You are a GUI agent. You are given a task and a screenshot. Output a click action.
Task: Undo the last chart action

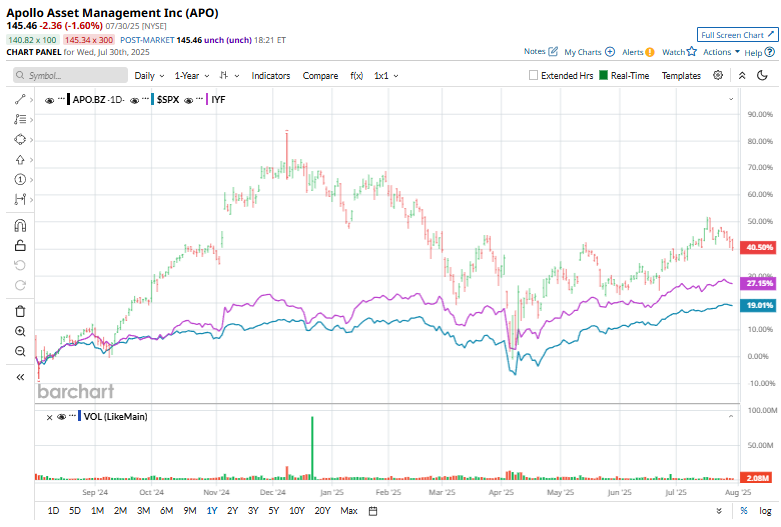coord(20,265)
